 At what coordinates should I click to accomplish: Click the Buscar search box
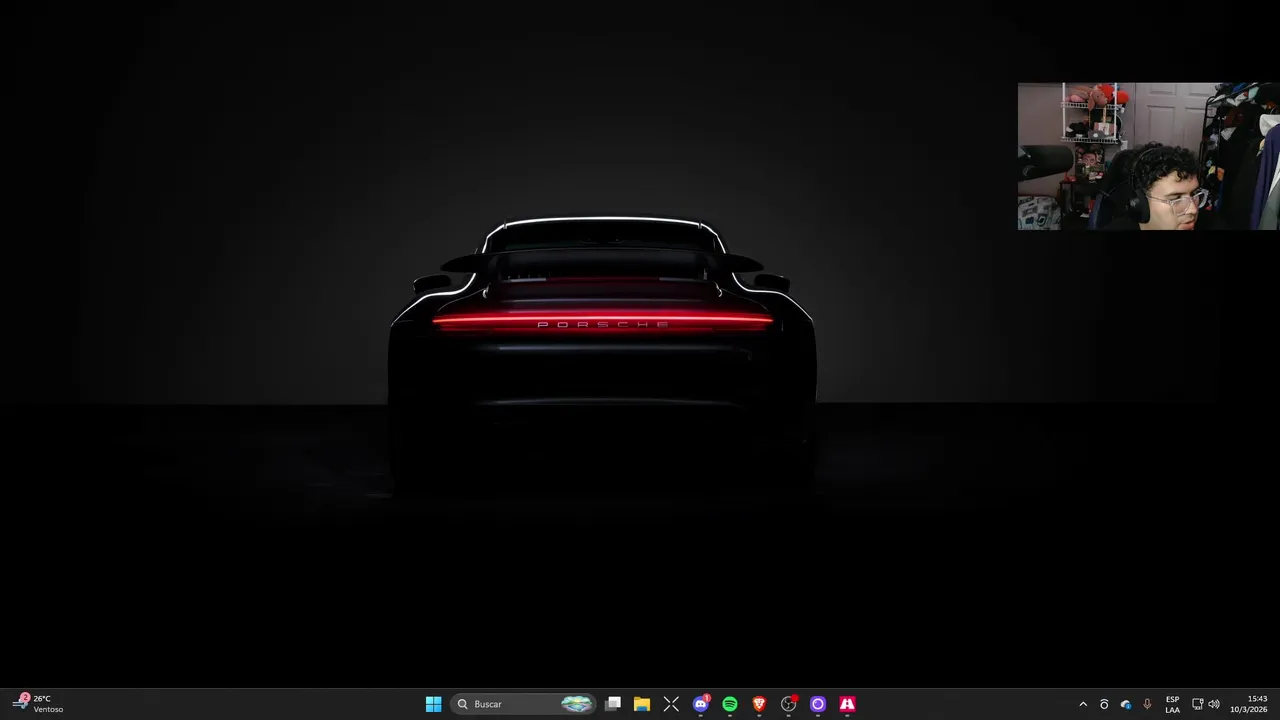tap(523, 704)
